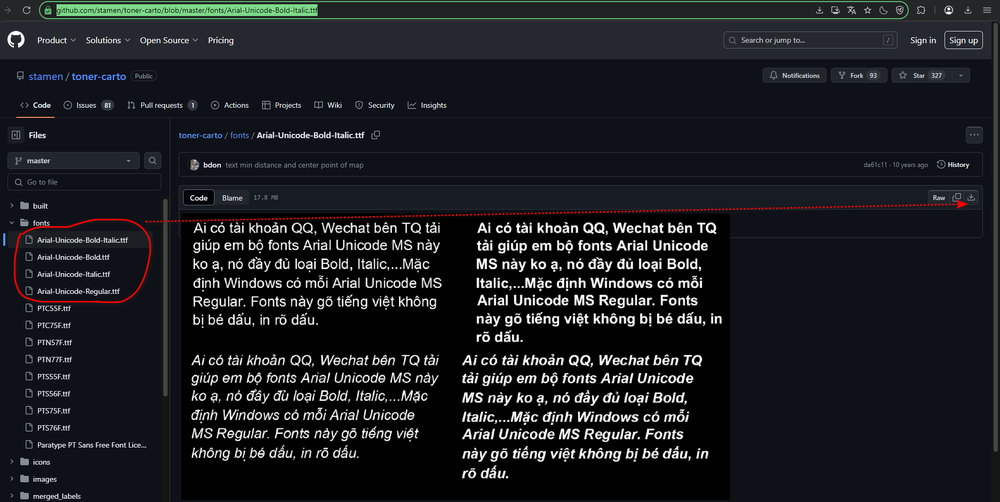The width and height of the screenshot is (1000, 502).
Task: Click commit hash da61c11
Action: (x=875, y=165)
